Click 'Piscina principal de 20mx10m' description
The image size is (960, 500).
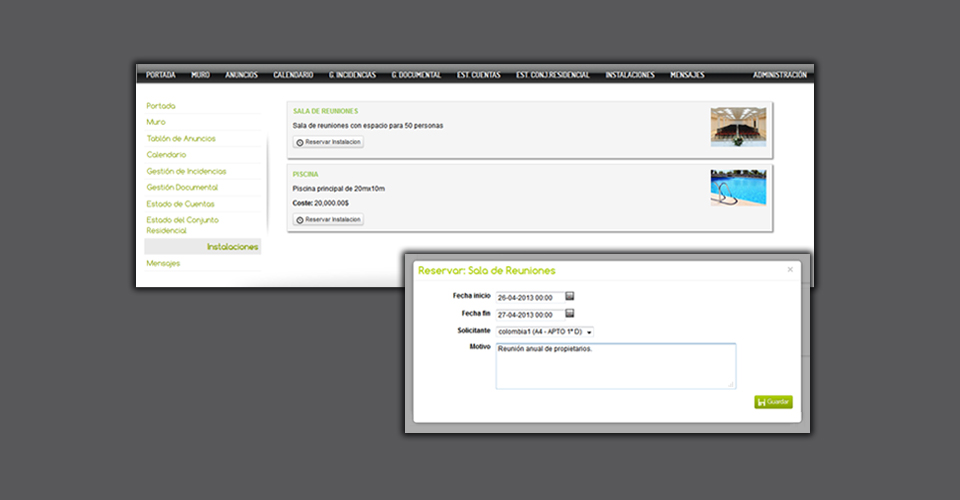(x=339, y=188)
